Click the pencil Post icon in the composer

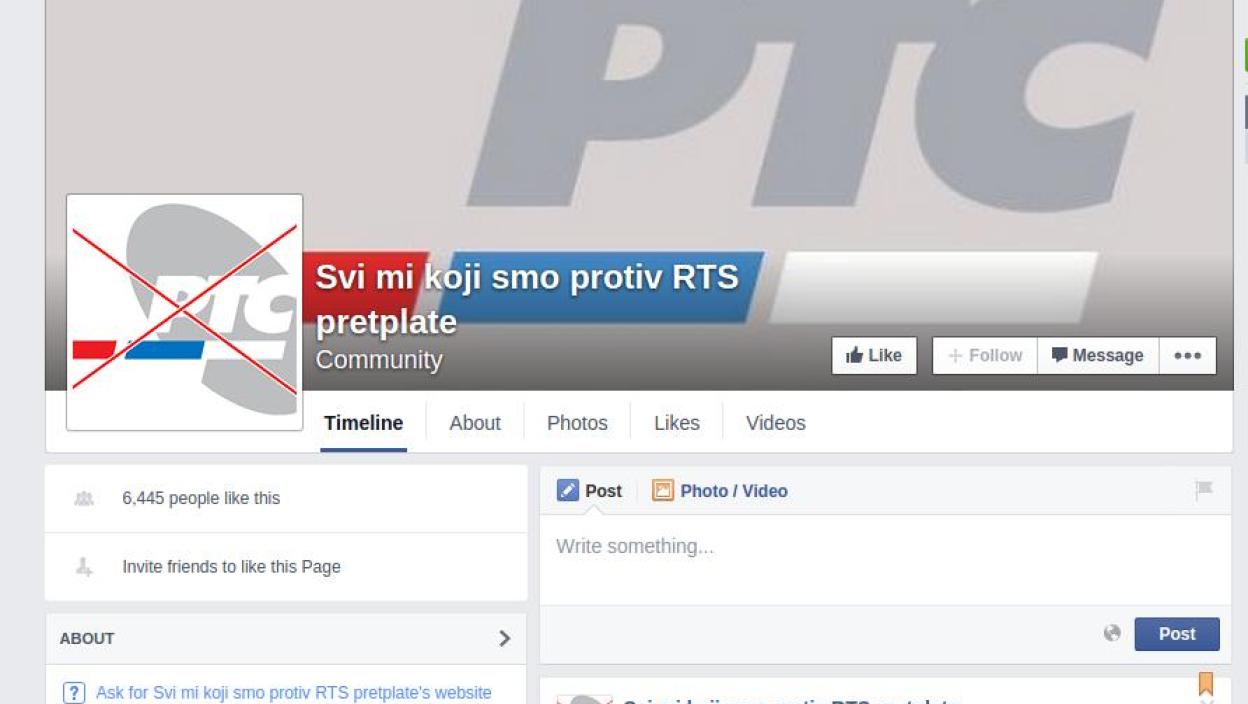[568, 490]
